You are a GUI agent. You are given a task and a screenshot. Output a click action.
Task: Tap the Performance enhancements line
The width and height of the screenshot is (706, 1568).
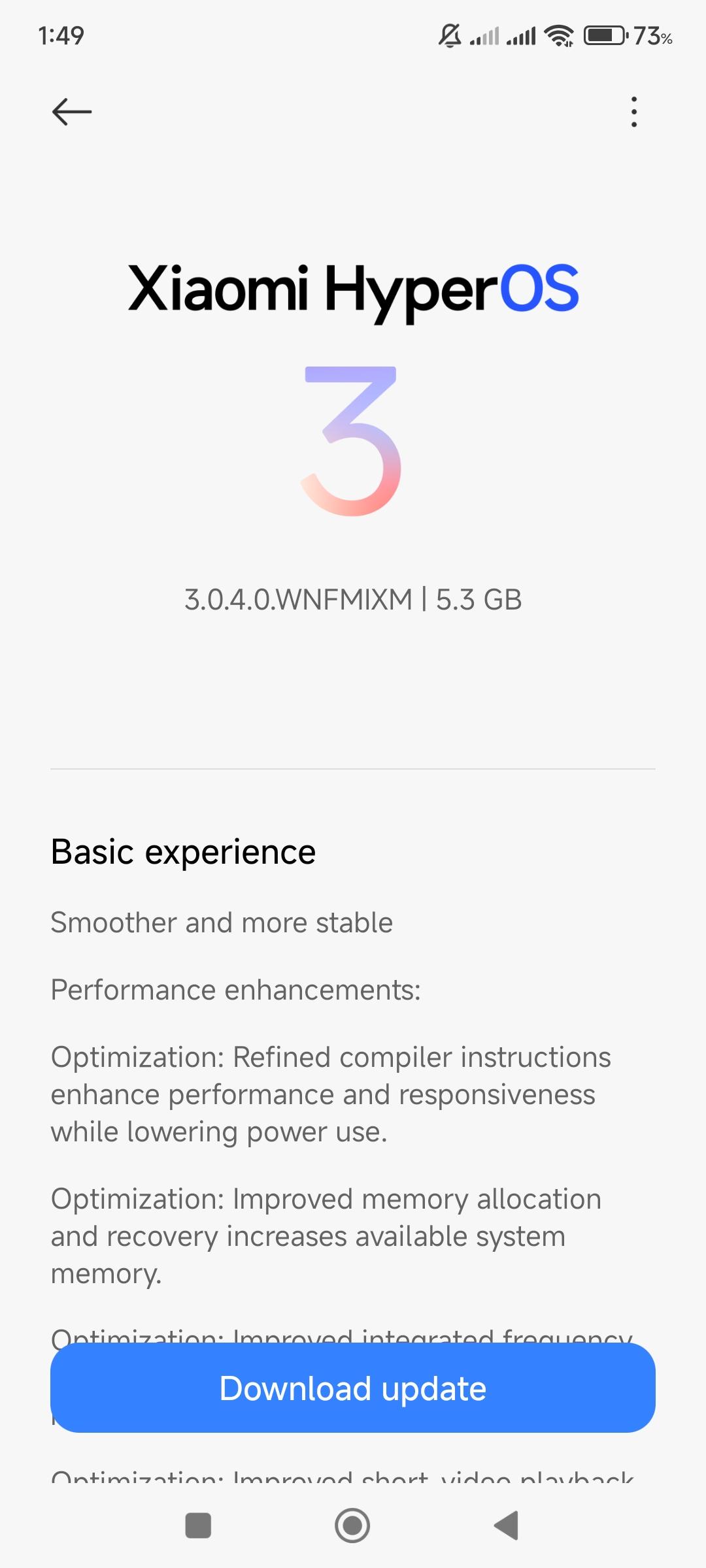click(x=236, y=990)
